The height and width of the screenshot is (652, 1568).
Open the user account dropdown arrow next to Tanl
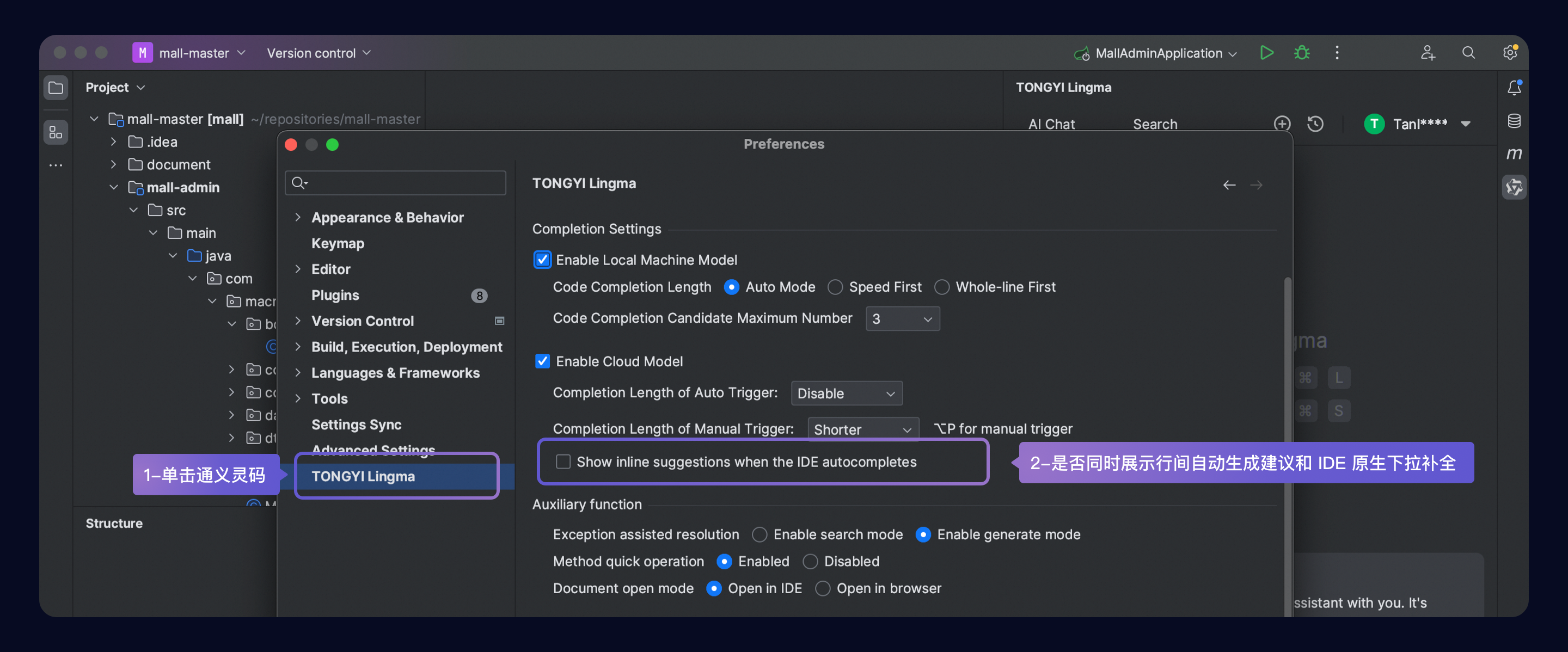pyautogui.click(x=1465, y=124)
